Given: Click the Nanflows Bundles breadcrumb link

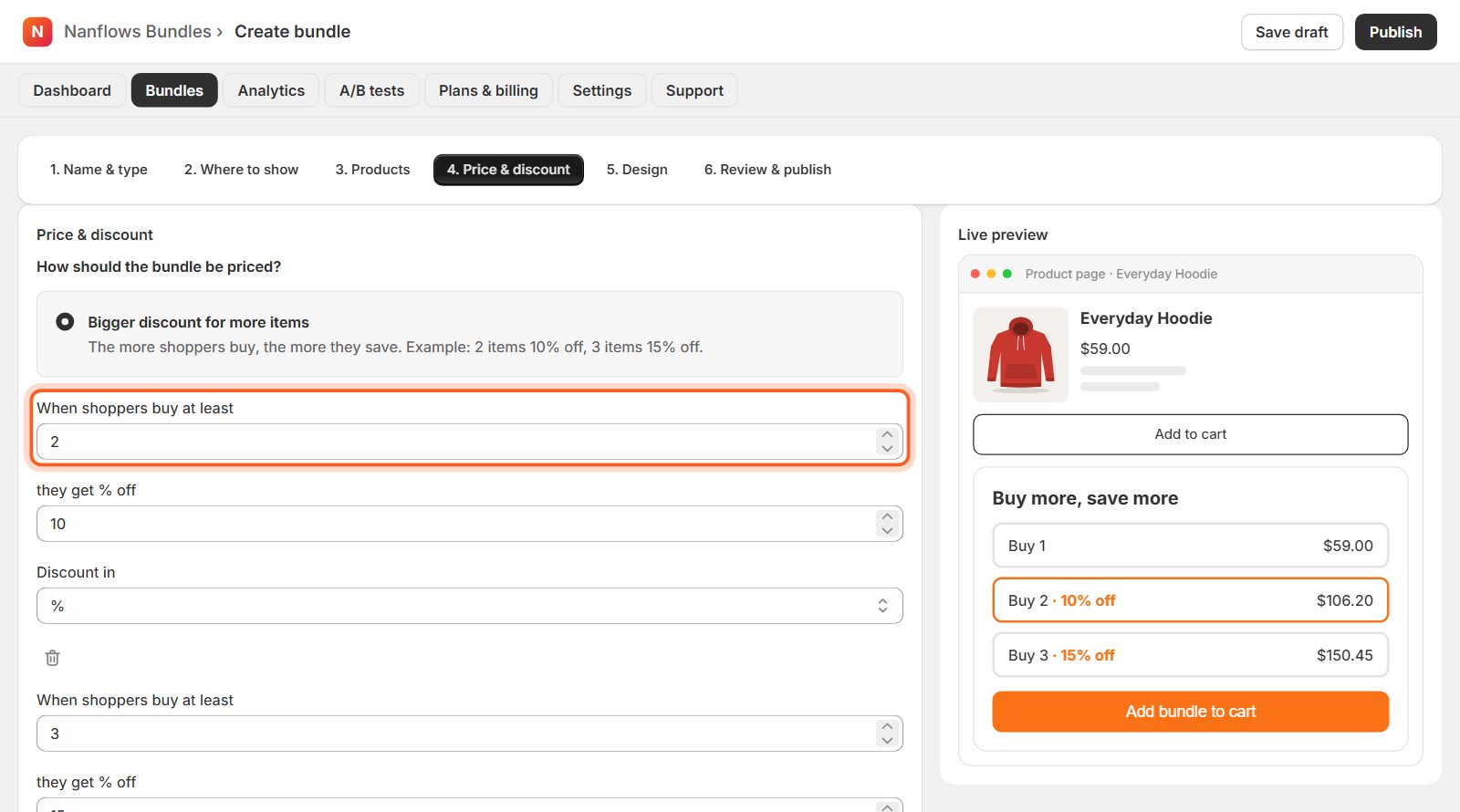Looking at the screenshot, I should click(x=138, y=32).
